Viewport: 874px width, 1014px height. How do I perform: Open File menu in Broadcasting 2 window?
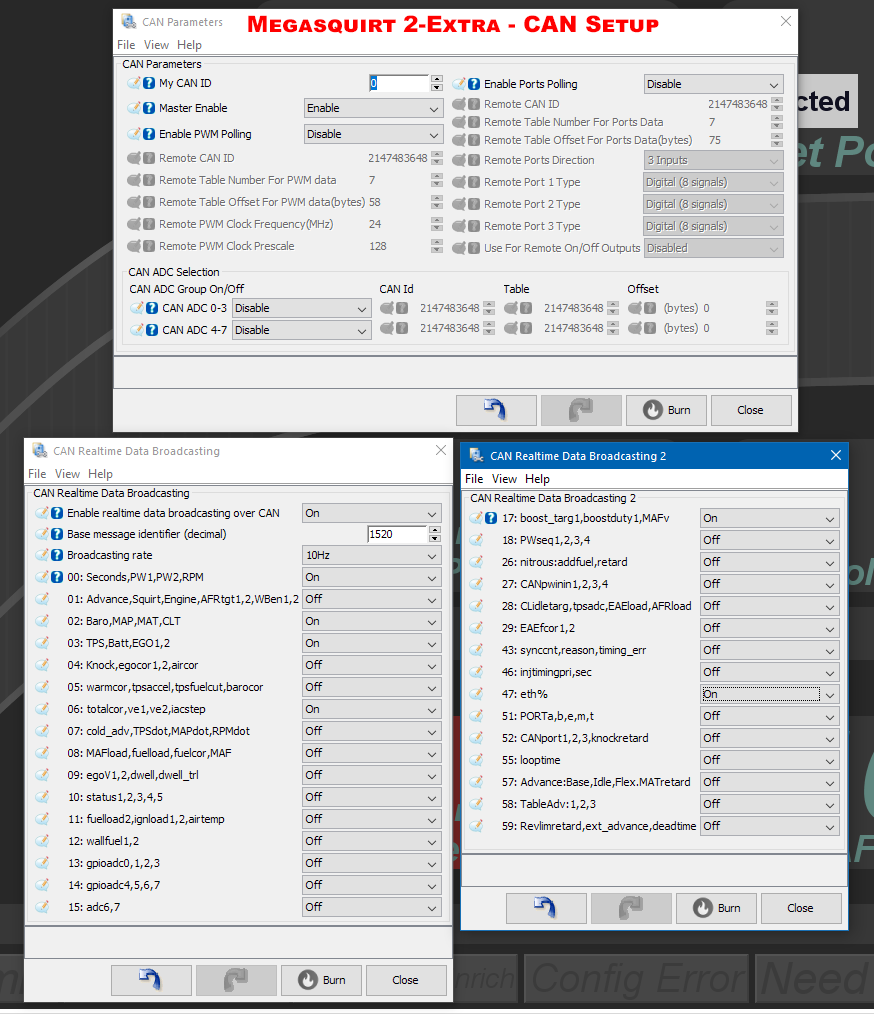click(x=474, y=479)
